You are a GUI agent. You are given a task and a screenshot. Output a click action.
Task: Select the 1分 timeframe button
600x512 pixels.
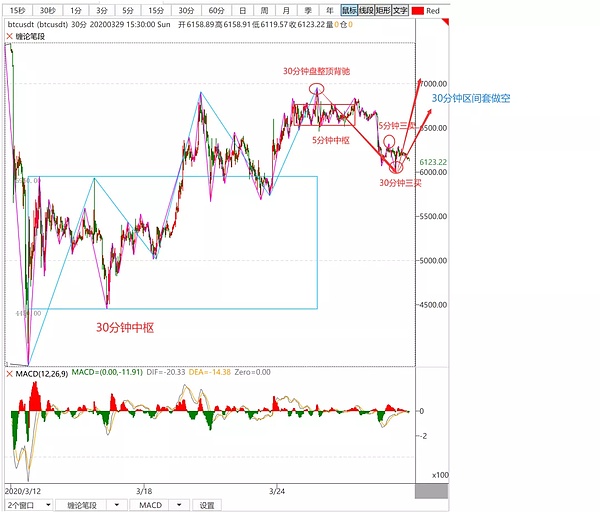click(77, 11)
